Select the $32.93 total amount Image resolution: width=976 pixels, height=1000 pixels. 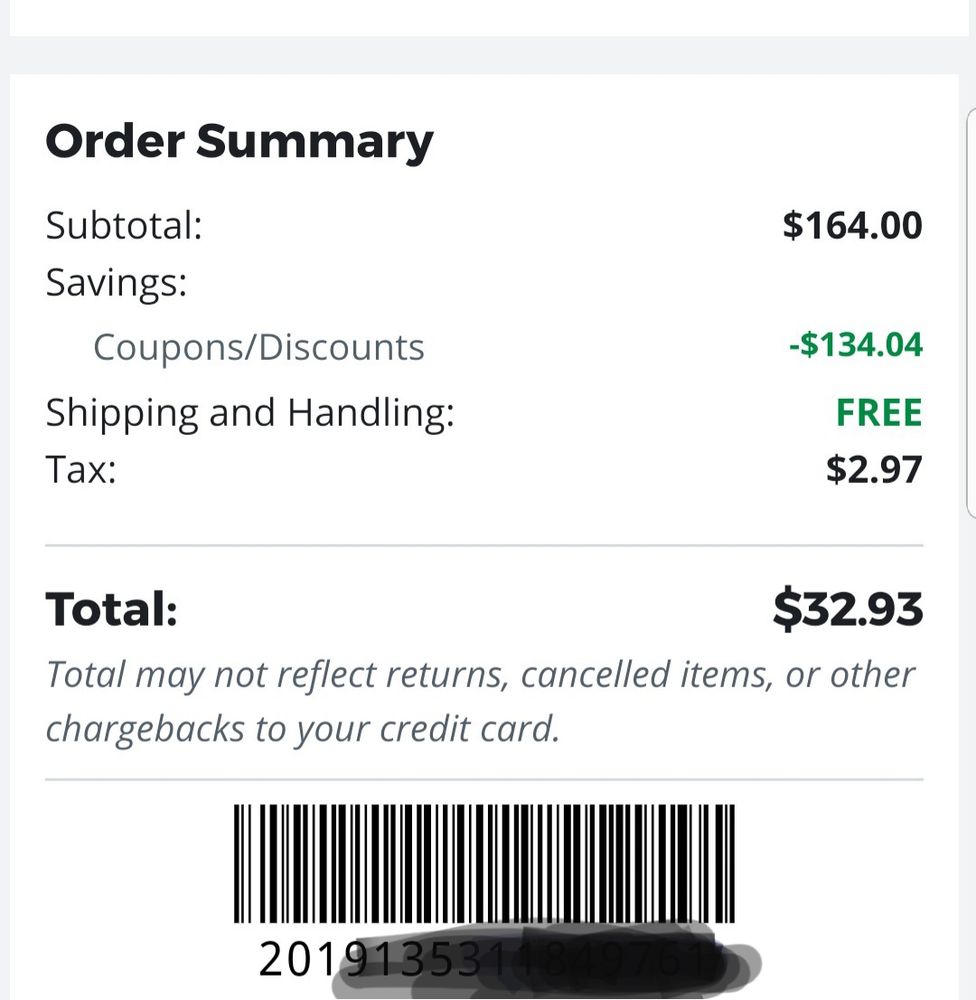pos(848,608)
